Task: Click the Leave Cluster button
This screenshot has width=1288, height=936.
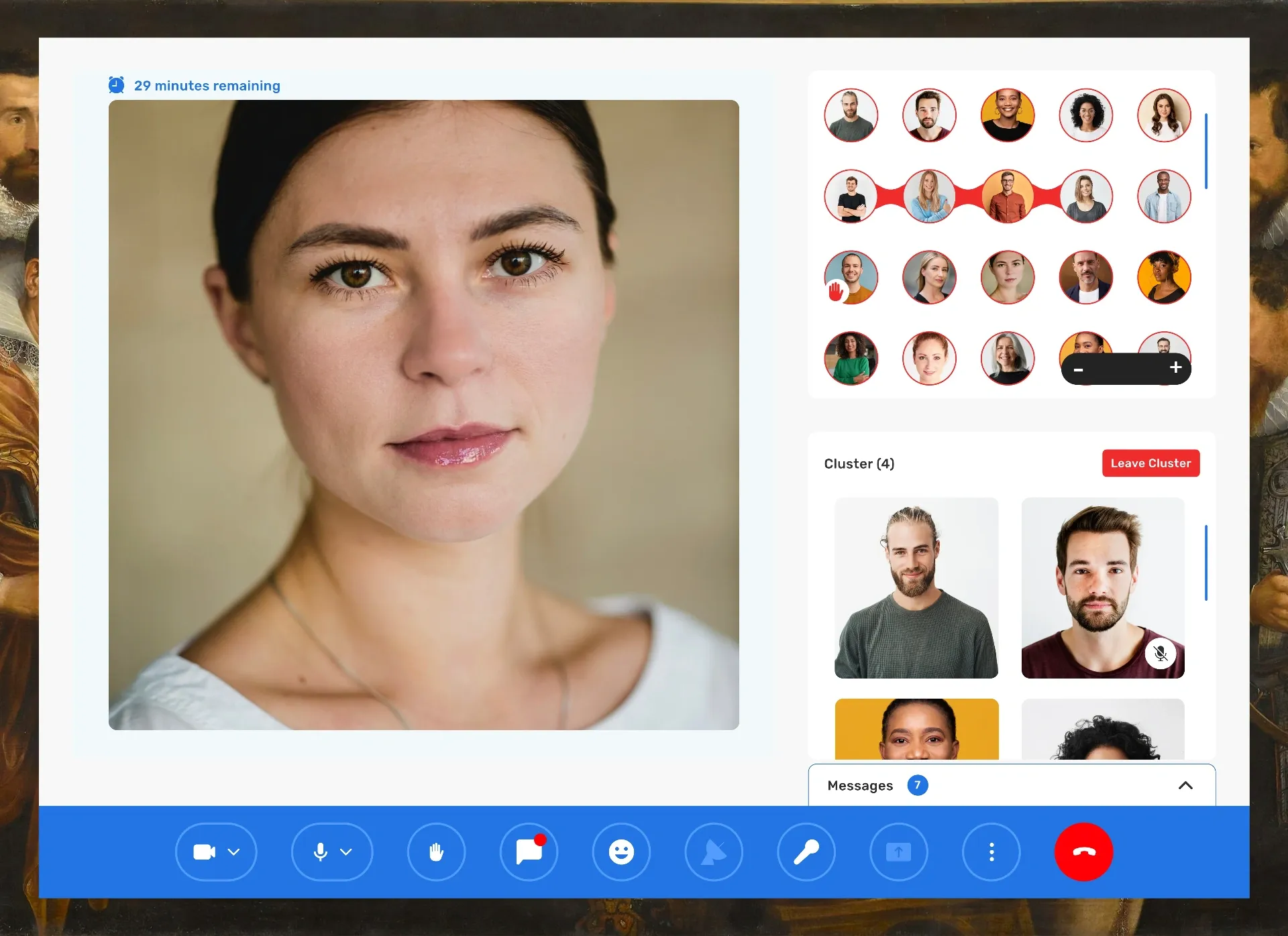Action: [x=1150, y=463]
